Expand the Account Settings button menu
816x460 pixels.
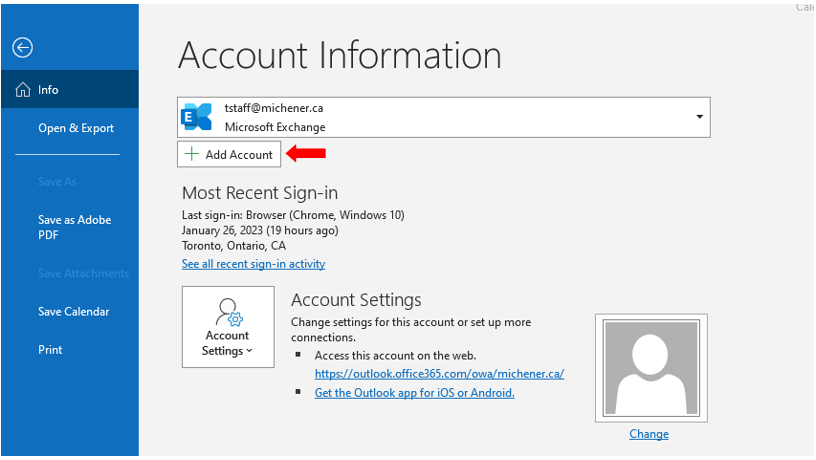(228, 327)
